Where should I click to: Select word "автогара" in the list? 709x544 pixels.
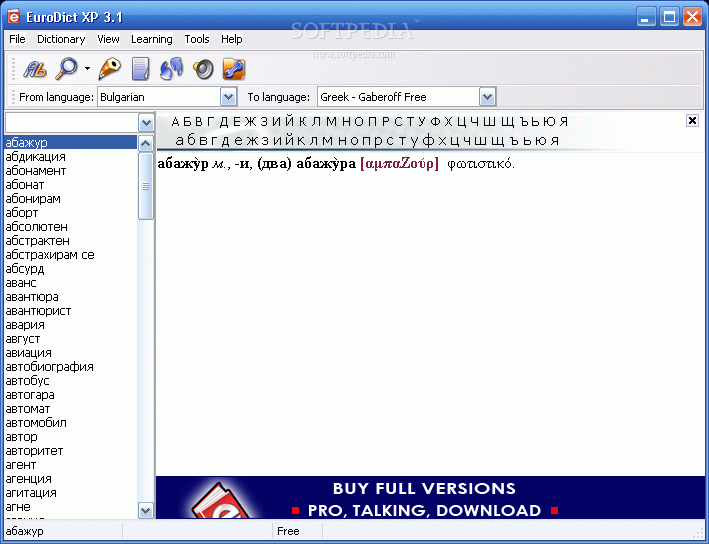coord(71,395)
